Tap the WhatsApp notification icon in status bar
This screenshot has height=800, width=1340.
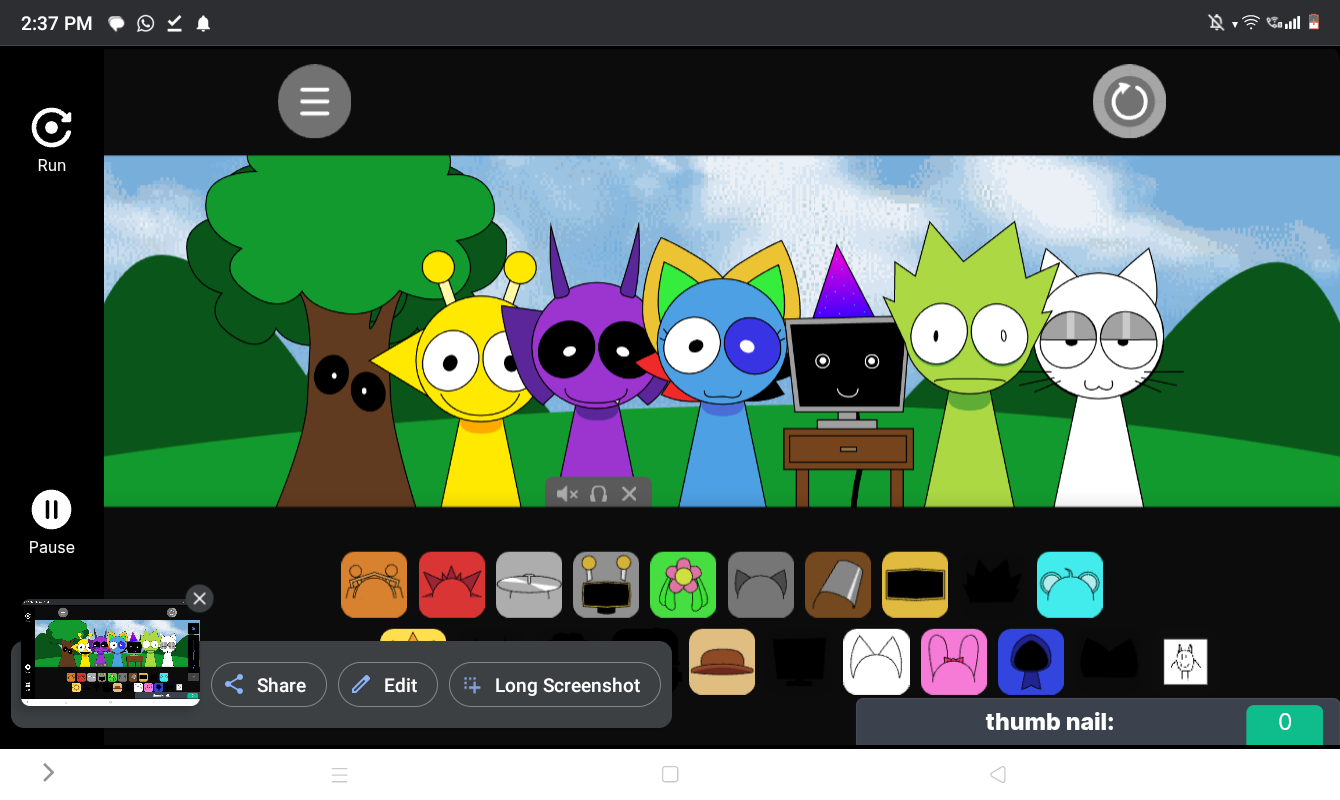pyautogui.click(x=146, y=23)
